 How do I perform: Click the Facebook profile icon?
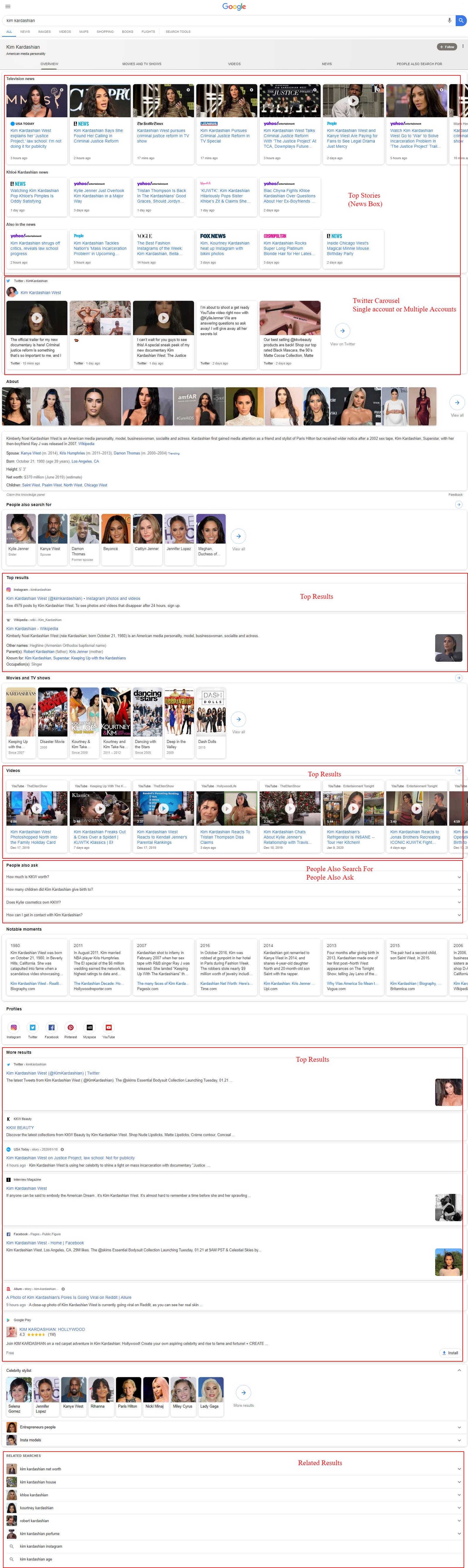(52, 1027)
